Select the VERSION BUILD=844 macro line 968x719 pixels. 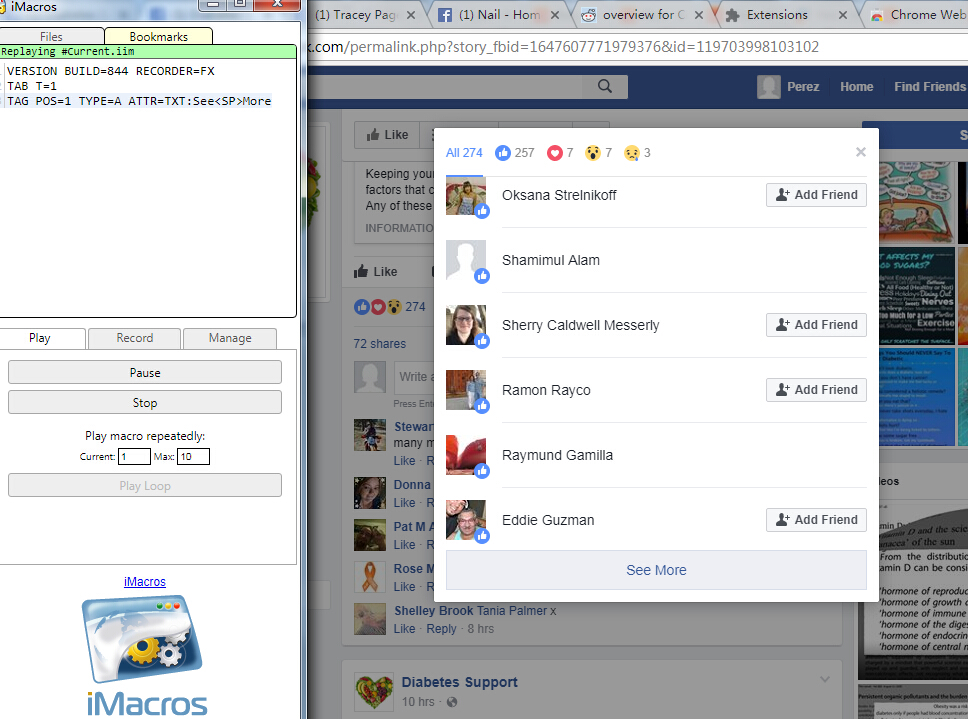pos(111,71)
